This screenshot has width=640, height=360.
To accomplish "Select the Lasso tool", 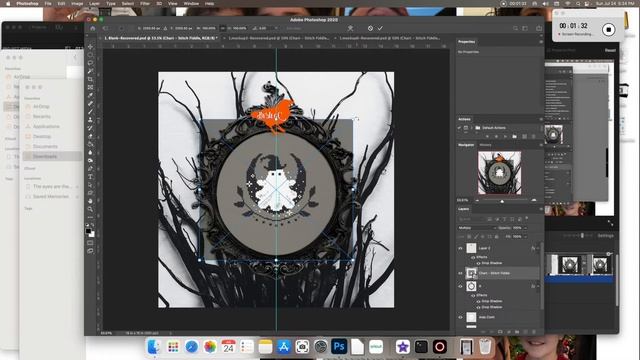I will (x=90, y=63).
